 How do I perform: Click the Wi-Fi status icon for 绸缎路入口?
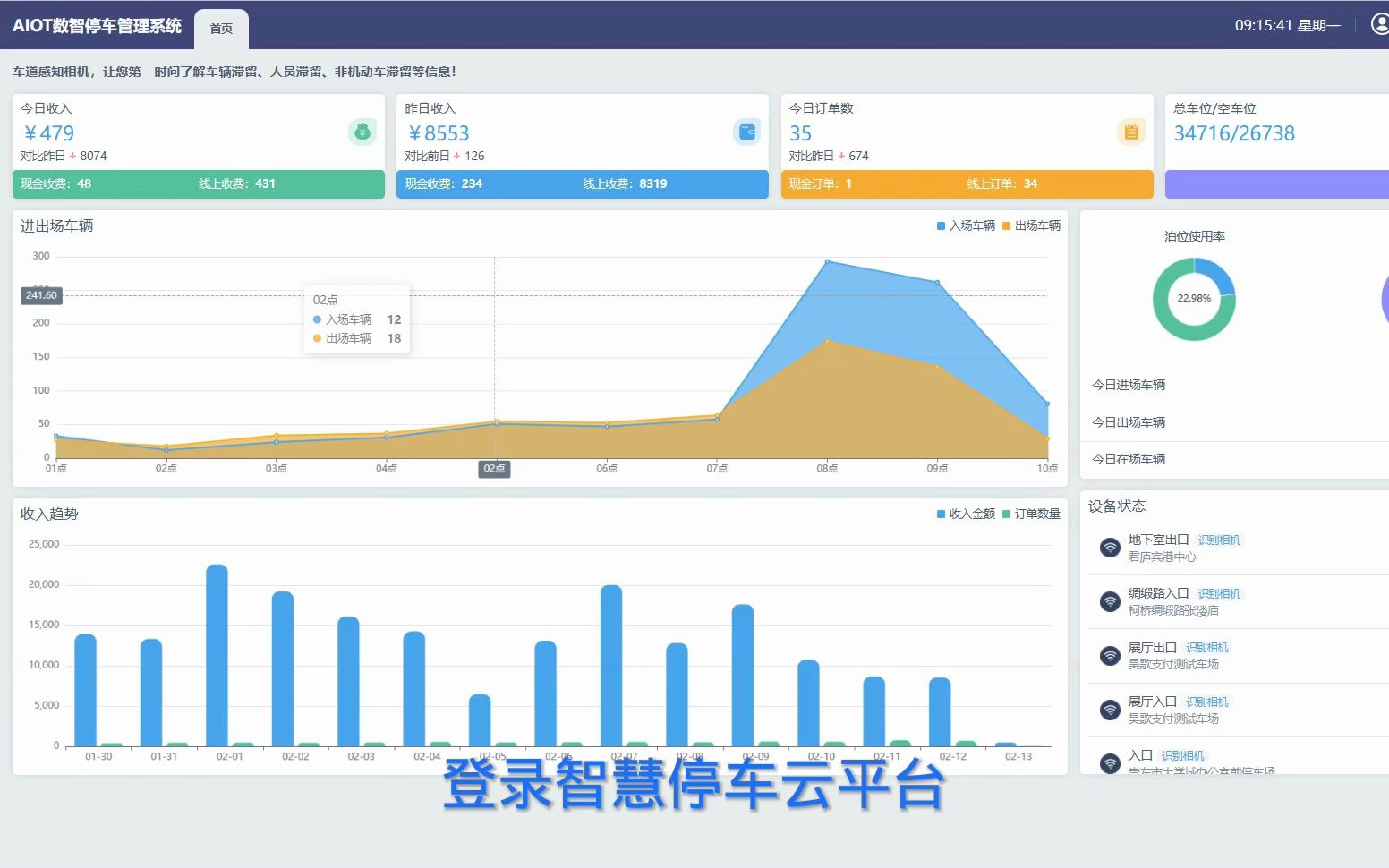pyautogui.click(x=1110, y=601)
